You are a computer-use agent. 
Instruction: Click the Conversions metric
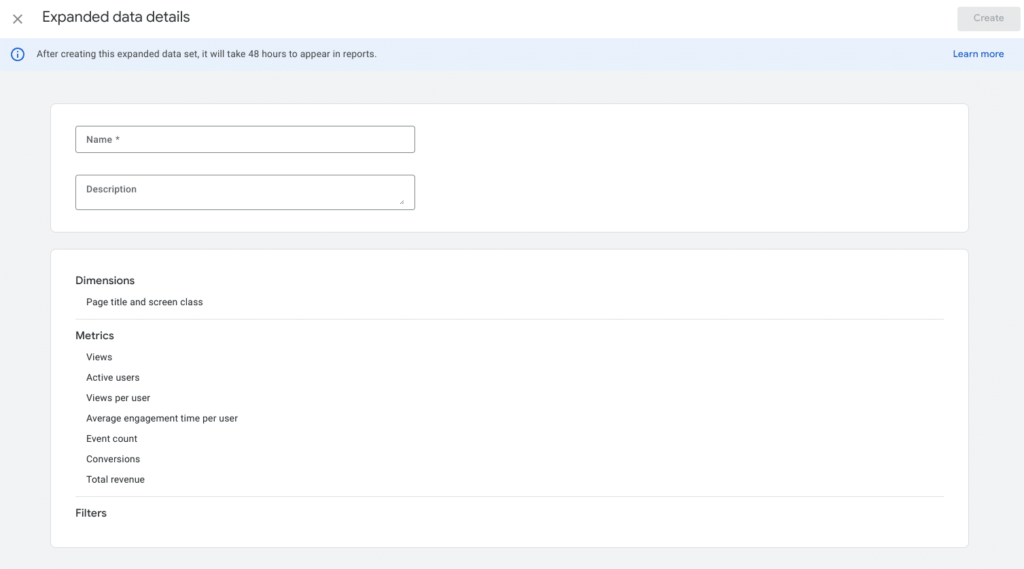pos(113,459)
